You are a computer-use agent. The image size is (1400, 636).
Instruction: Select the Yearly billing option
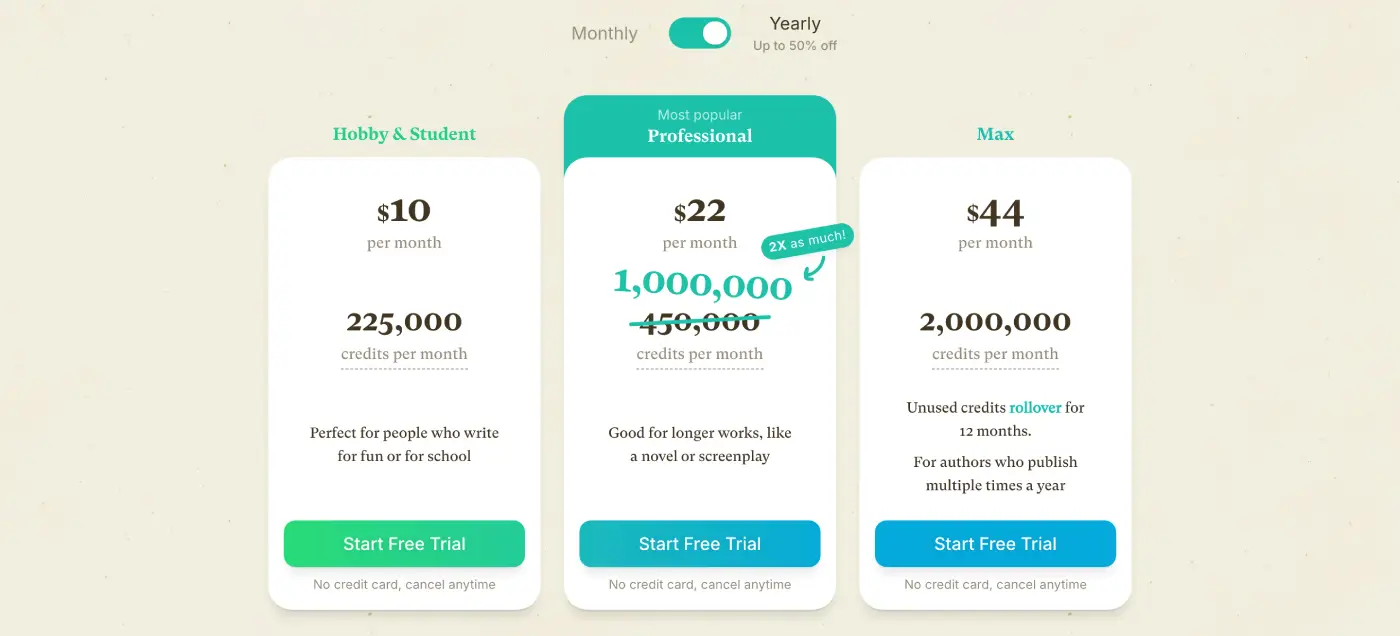point(794,23)
